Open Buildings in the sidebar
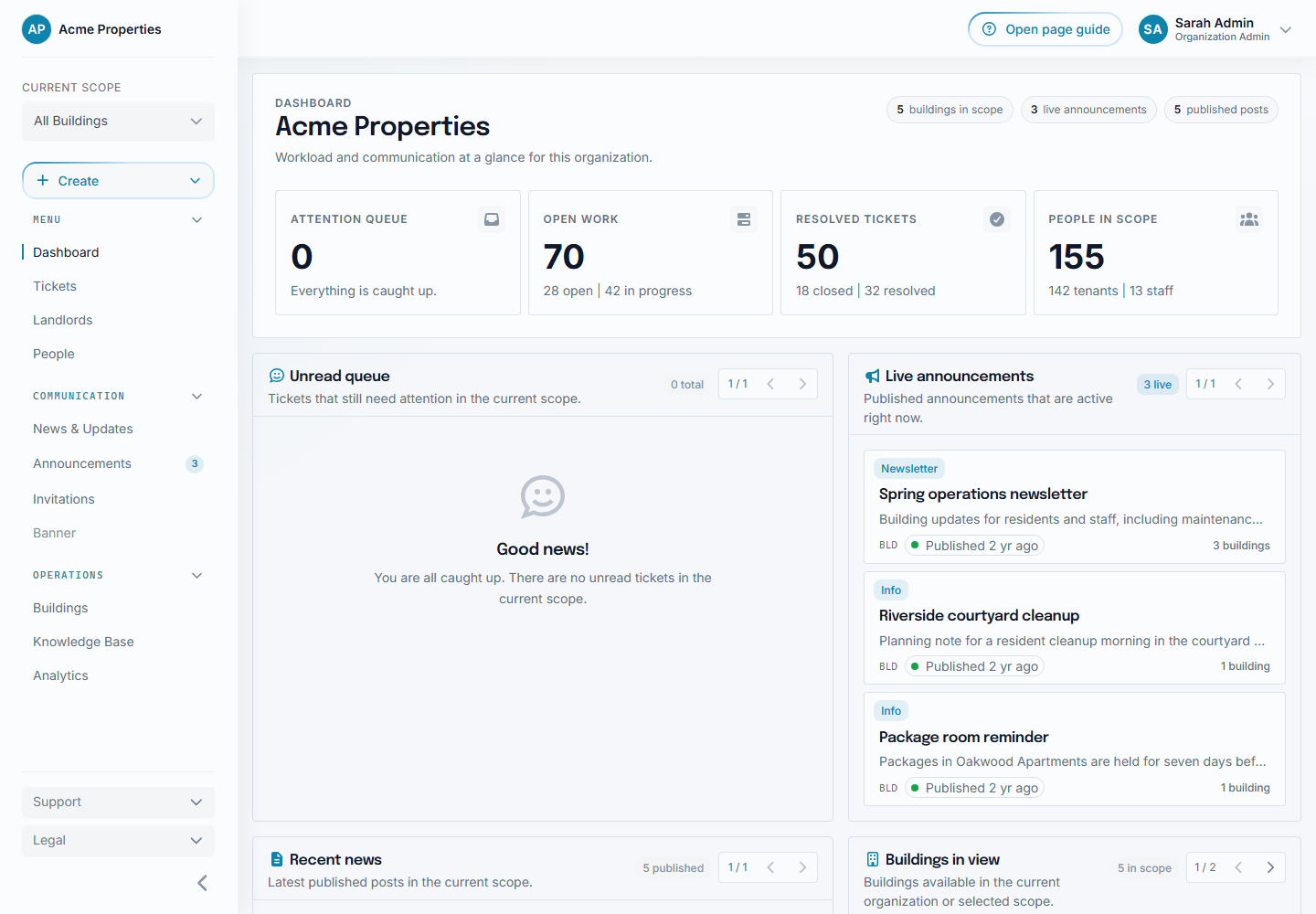 pyautogui.click(x=60, y=608)
